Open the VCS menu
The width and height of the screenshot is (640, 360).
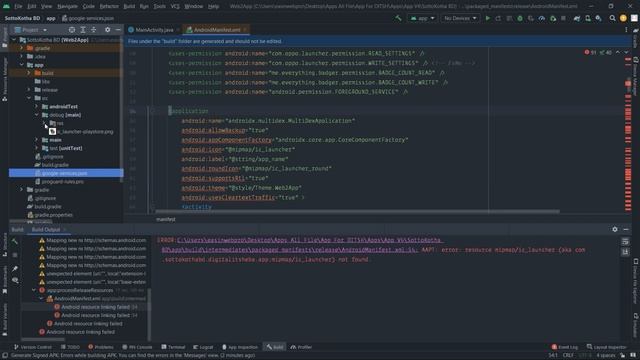tap(175, 7)
